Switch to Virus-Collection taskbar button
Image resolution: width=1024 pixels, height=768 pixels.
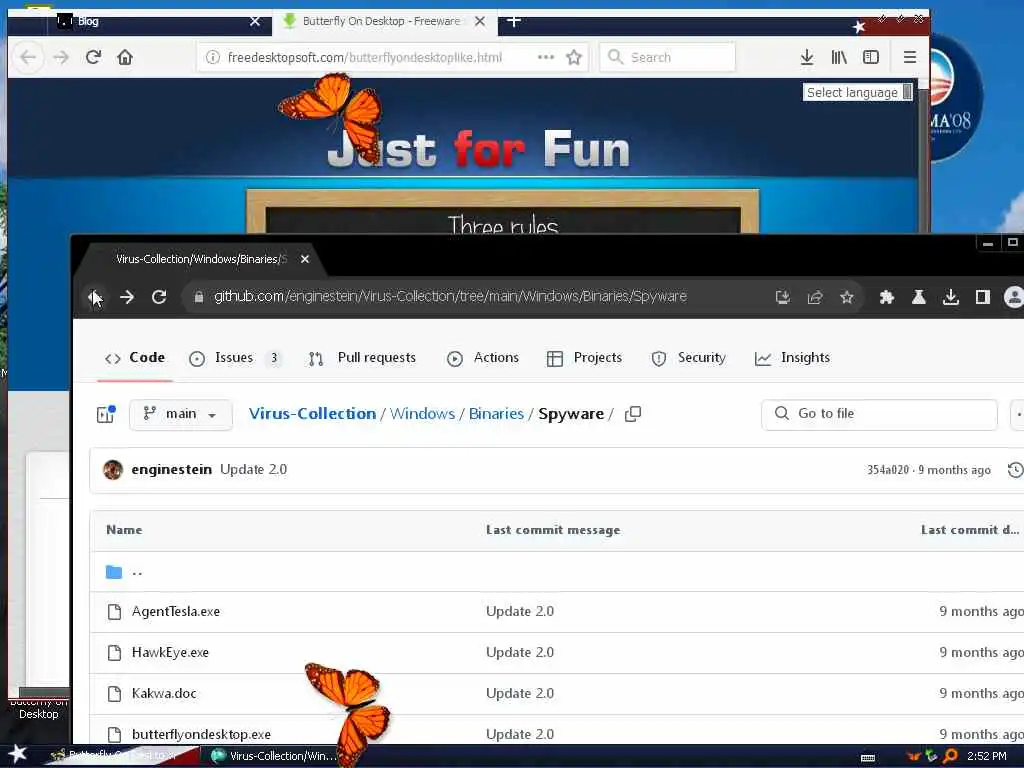(273, 756)
